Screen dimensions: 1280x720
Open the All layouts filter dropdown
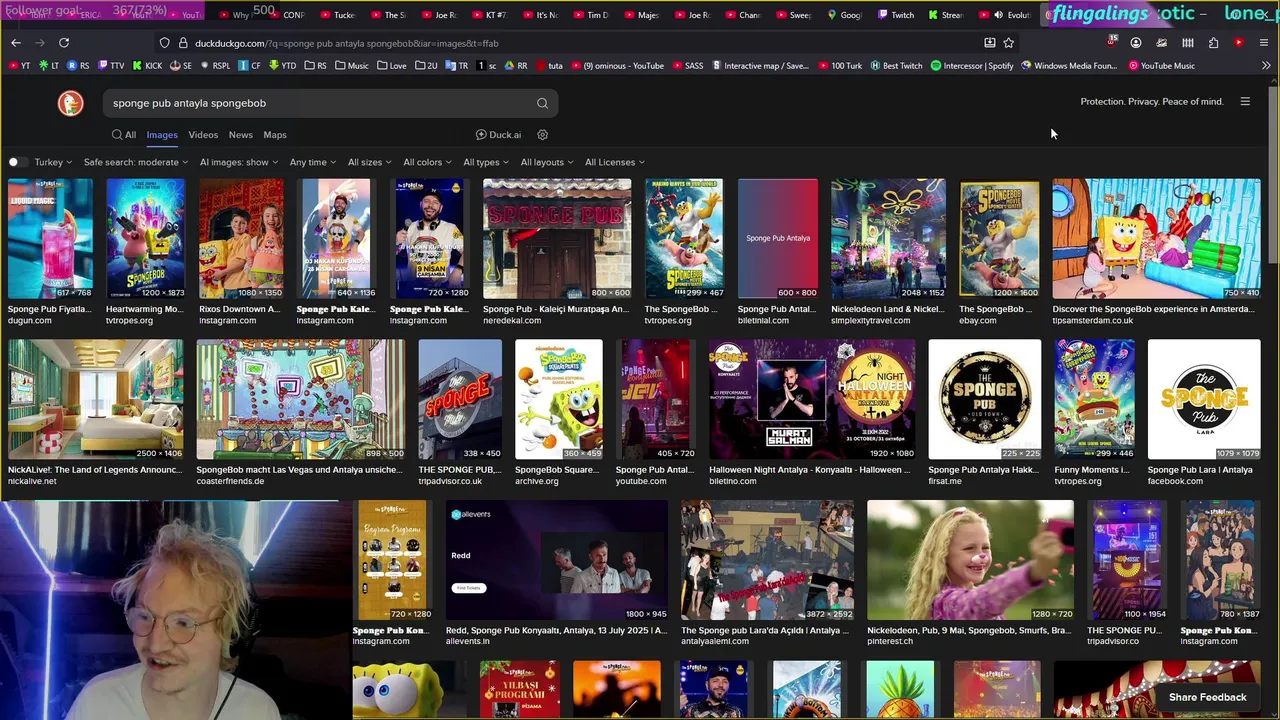point(547,162)
